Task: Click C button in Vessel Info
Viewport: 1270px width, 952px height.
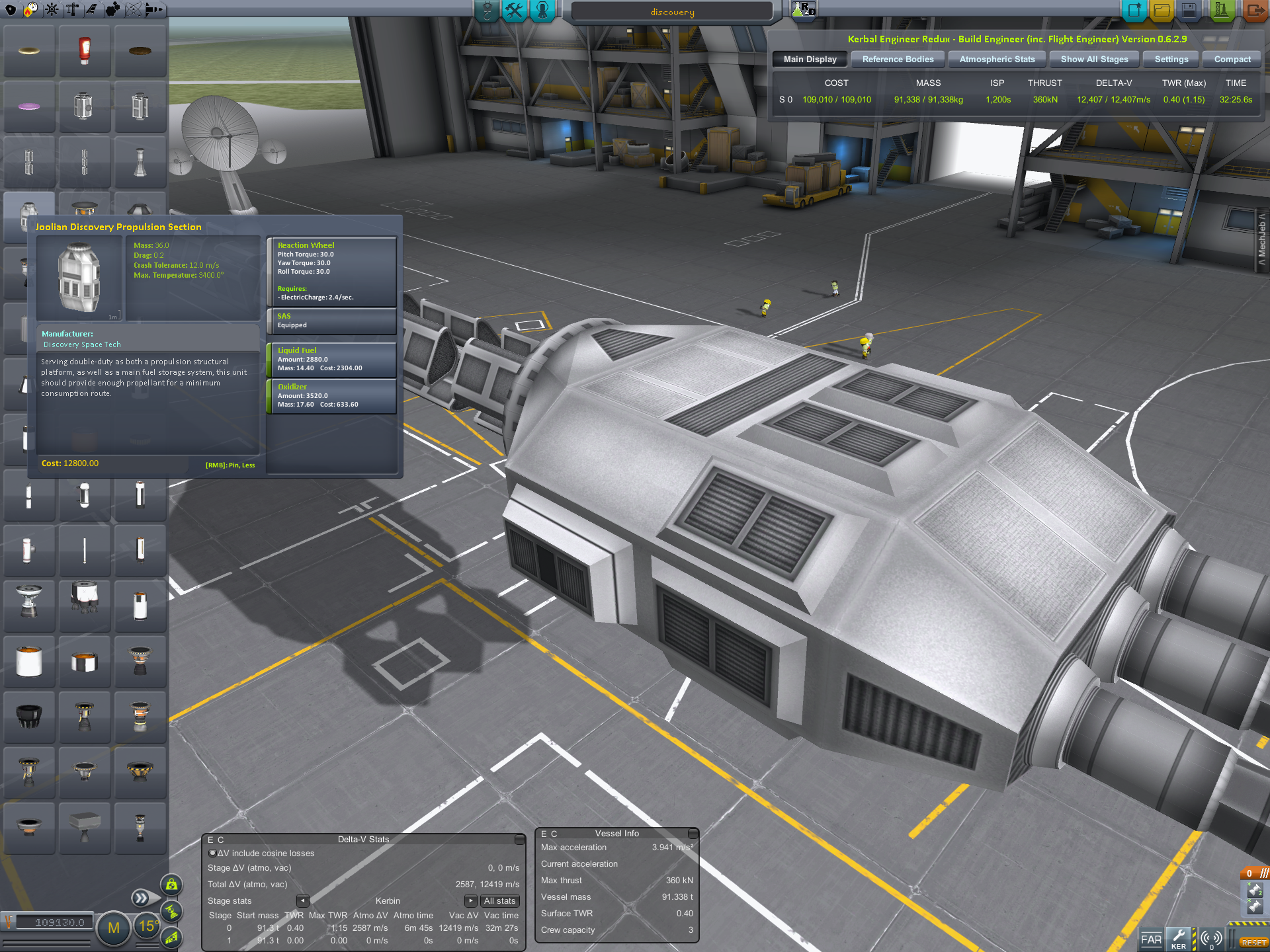Action: [554, 834]
